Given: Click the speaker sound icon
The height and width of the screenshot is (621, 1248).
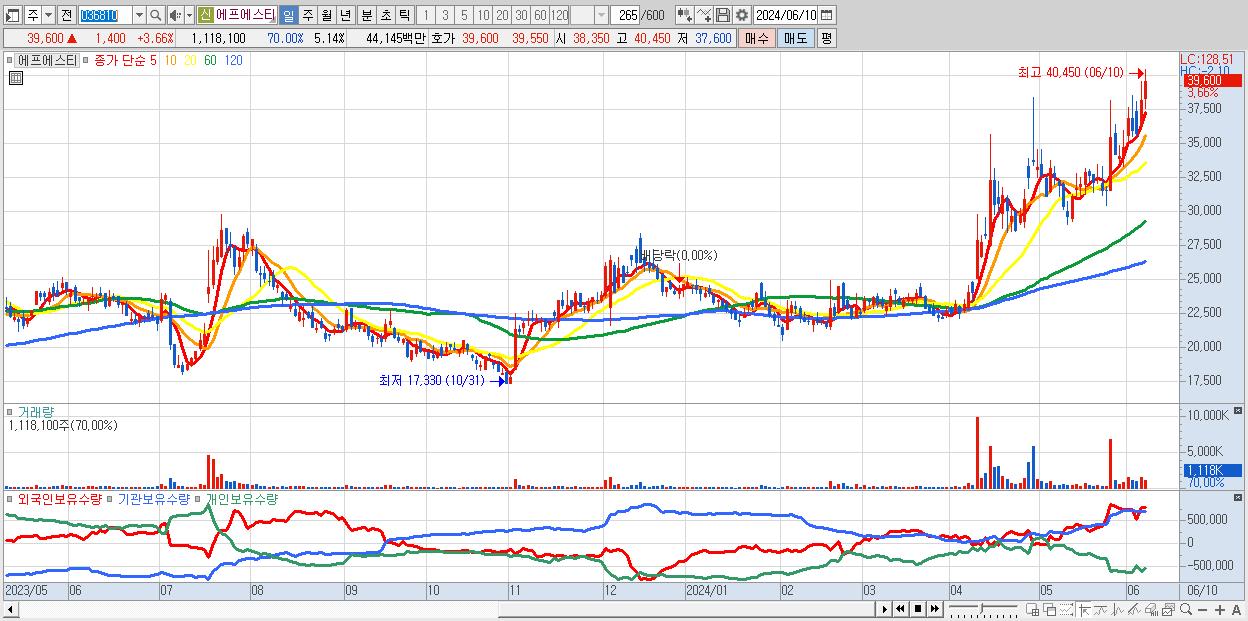Looking at the screenshot, I should (x=175, y=15).
